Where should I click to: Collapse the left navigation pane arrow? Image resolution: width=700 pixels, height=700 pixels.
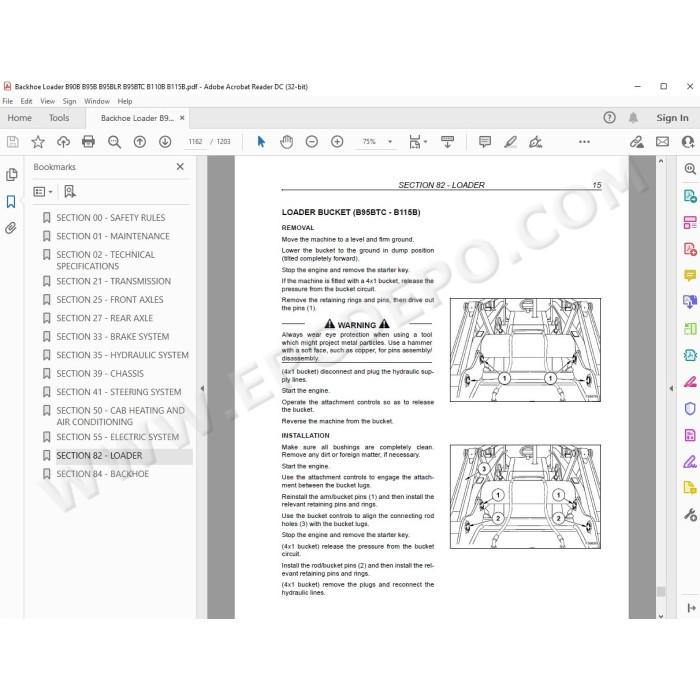click(202, 388)
